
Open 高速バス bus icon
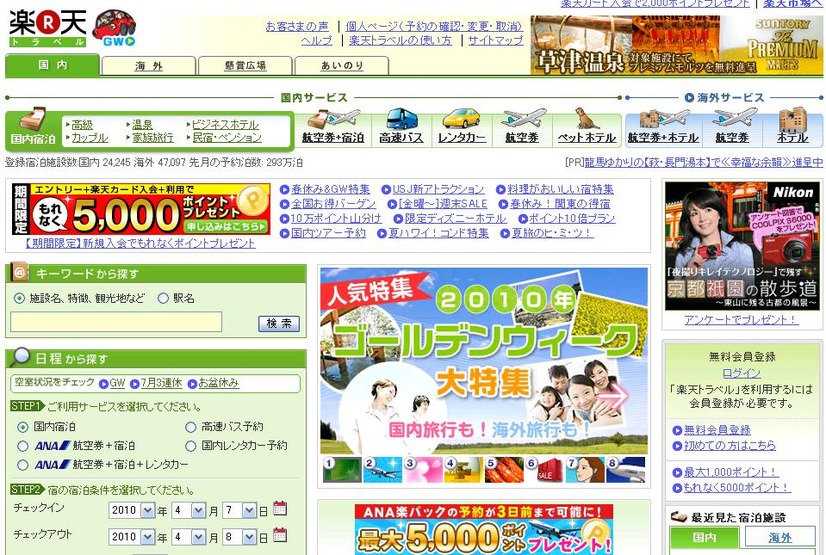401,126
